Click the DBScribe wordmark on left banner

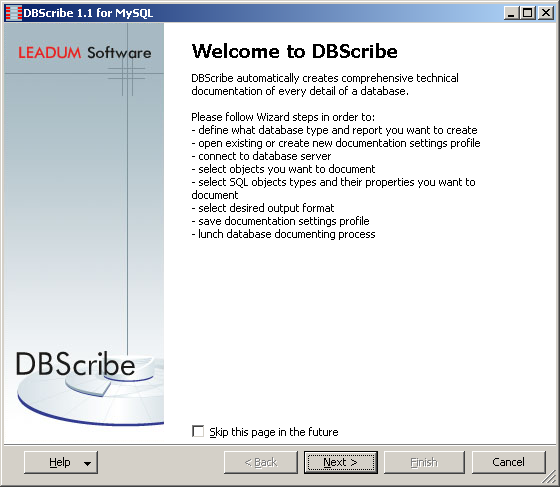pos(75,364)
